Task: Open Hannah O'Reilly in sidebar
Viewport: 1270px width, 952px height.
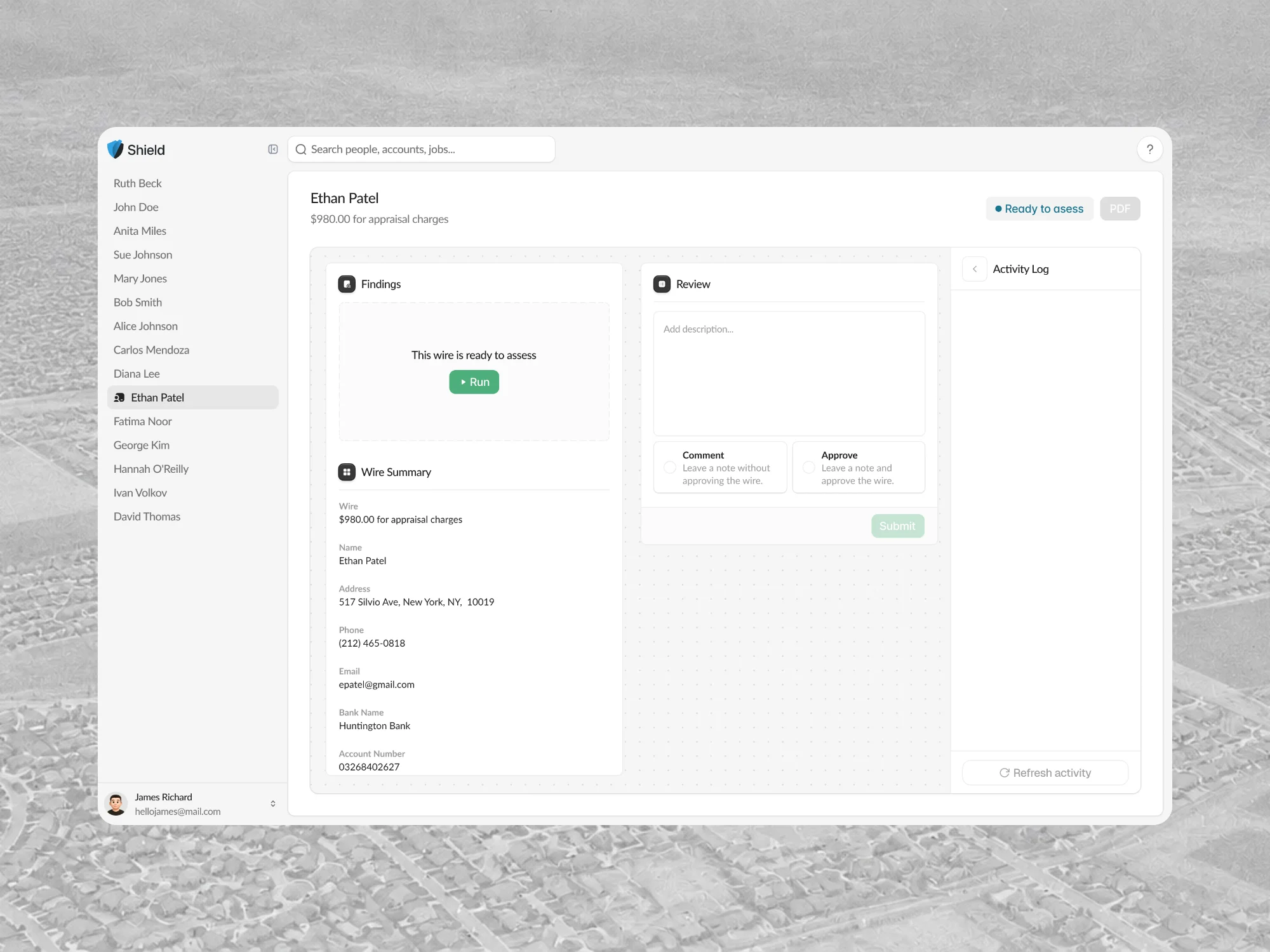Action: 151,469
